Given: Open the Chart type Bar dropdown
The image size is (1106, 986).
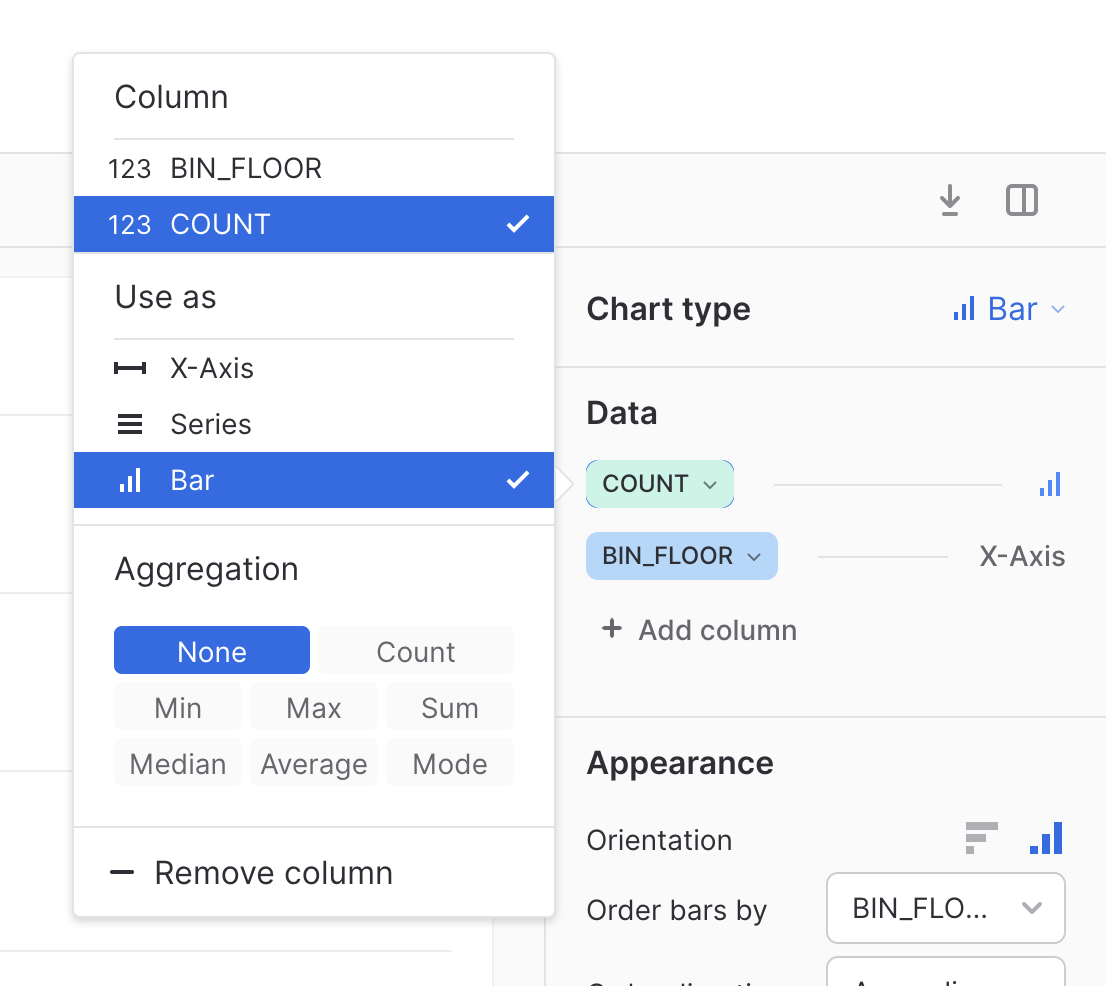Looking at the screenshot, I should coord(1008,309).
